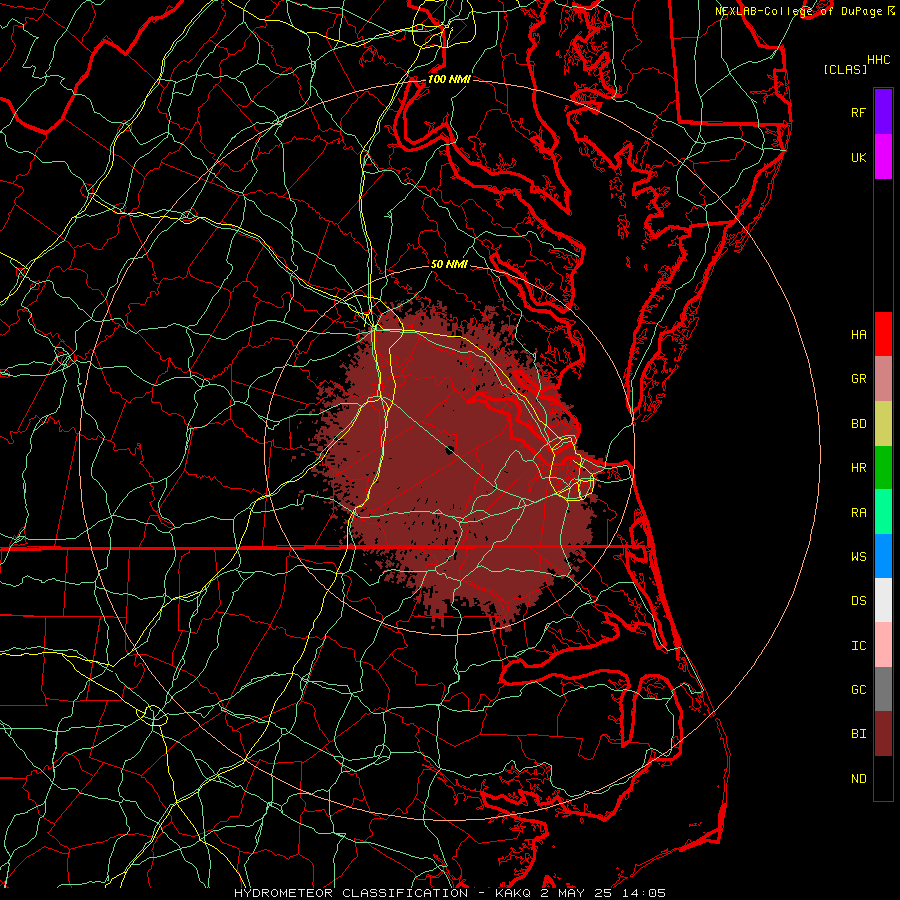This screenshot has width=900, height=900.
Task: Click the BI legend label
Action: click(858, 734)
